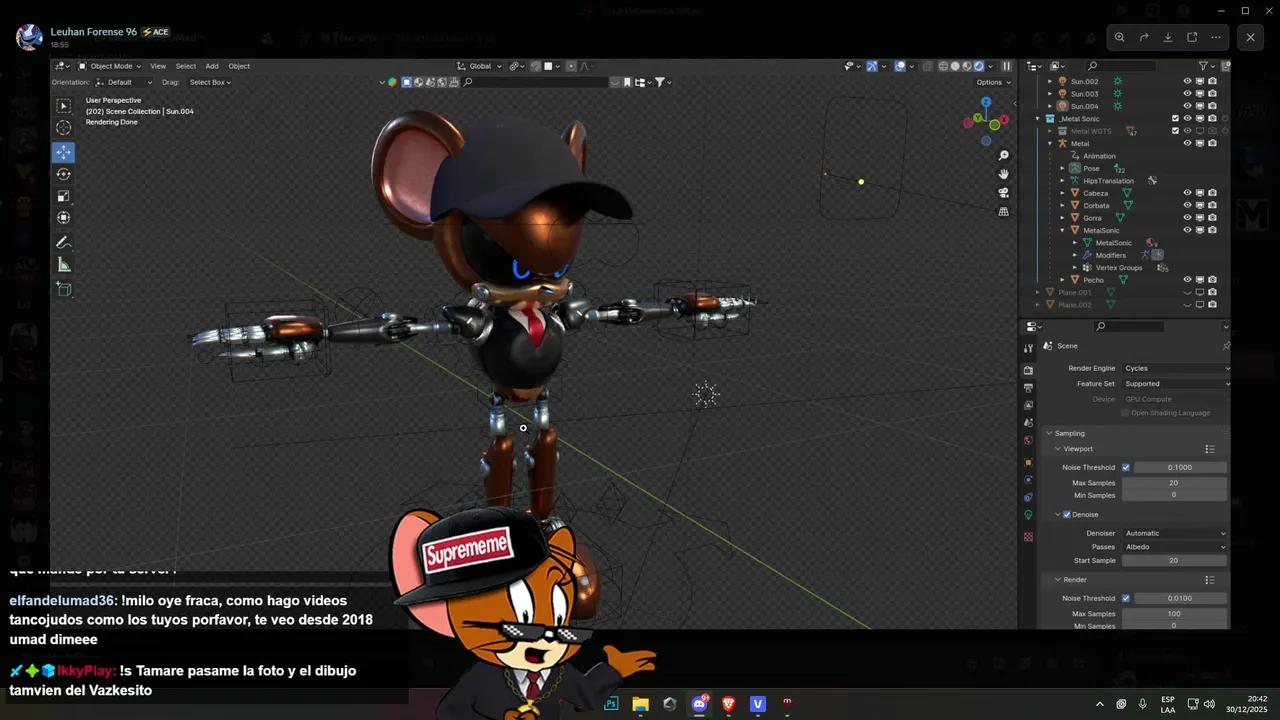Open the Output properties tab
The height and width of the screenshot is (720, 1280).
(x=1028, y=388)
